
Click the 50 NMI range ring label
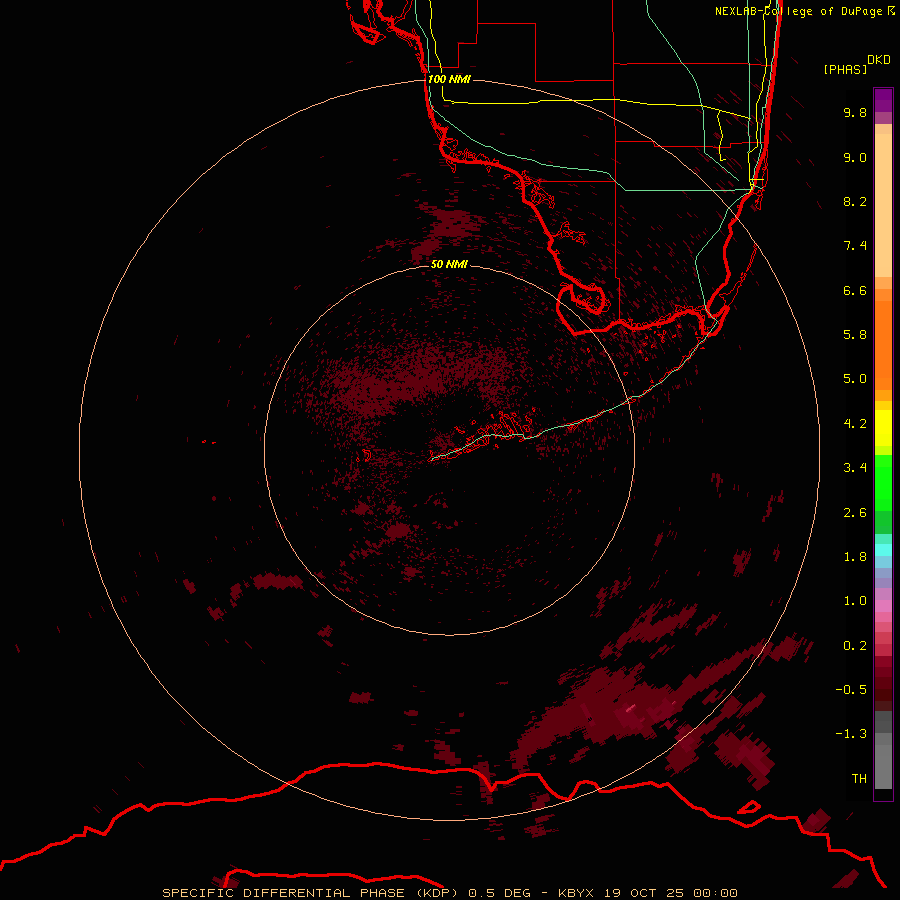pos(449,264)
